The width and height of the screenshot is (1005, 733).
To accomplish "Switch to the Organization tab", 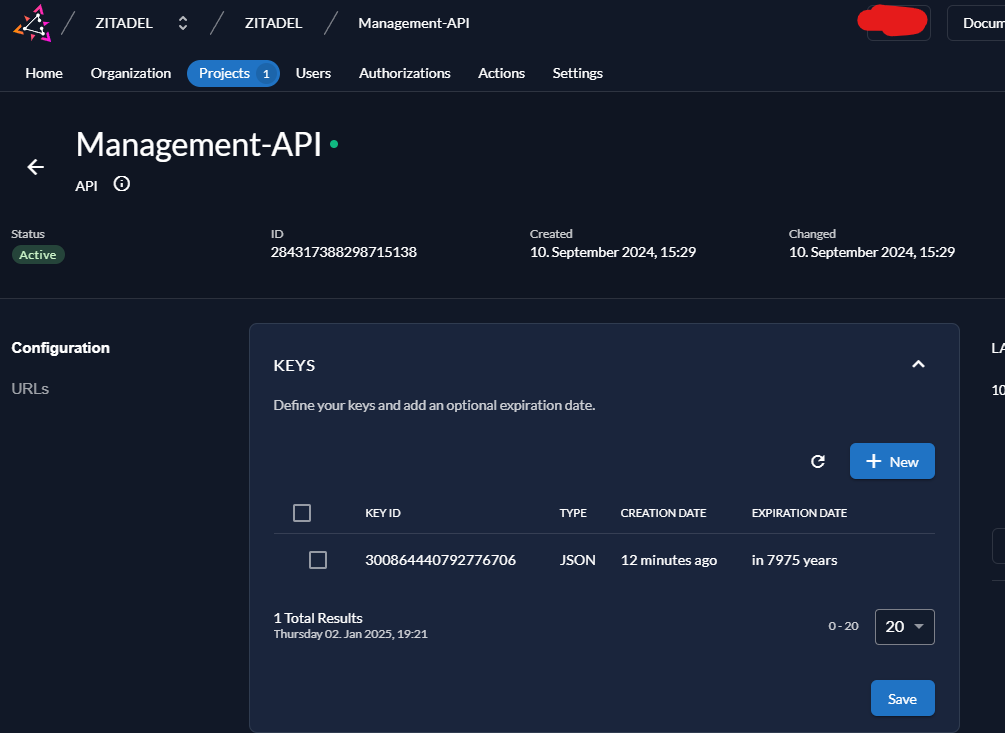I will pos(131,73).
